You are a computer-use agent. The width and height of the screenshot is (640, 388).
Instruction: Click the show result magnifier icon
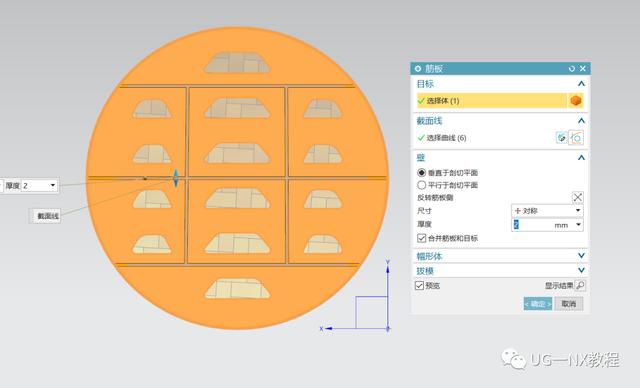pyautogui.click(x=580, y=285)
